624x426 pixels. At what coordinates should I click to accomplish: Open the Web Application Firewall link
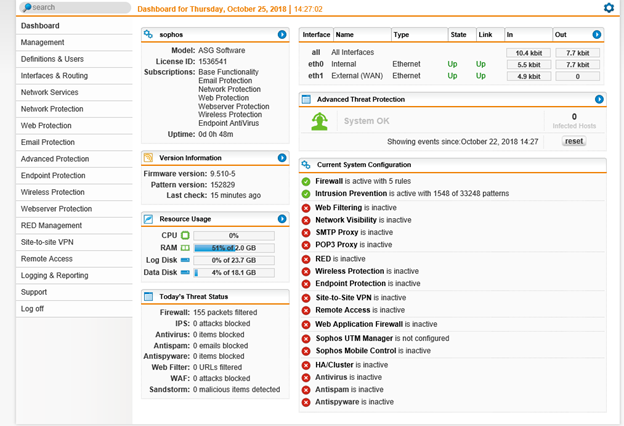click(359, 324)
